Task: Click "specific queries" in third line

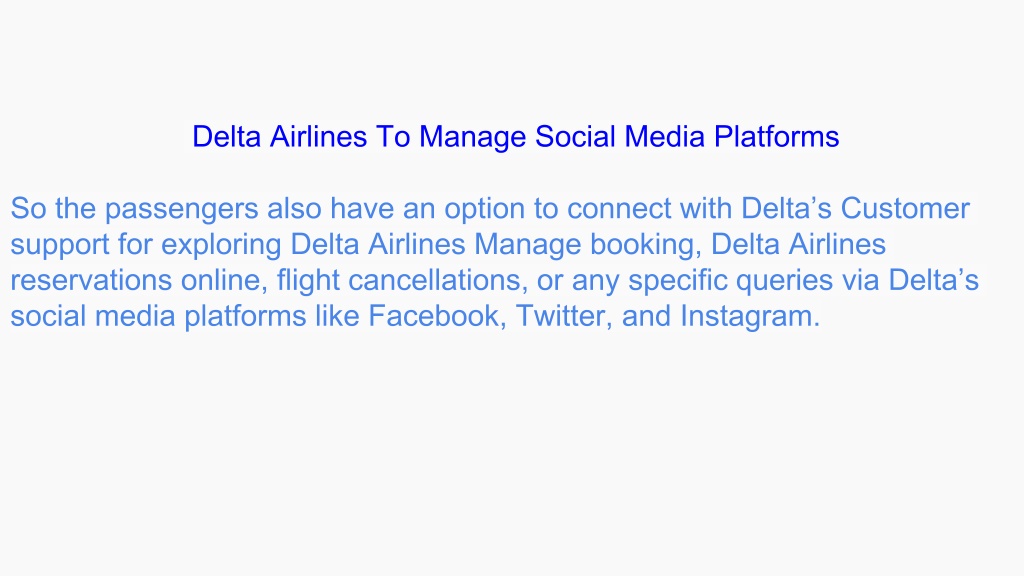Action: coord(730,281)
